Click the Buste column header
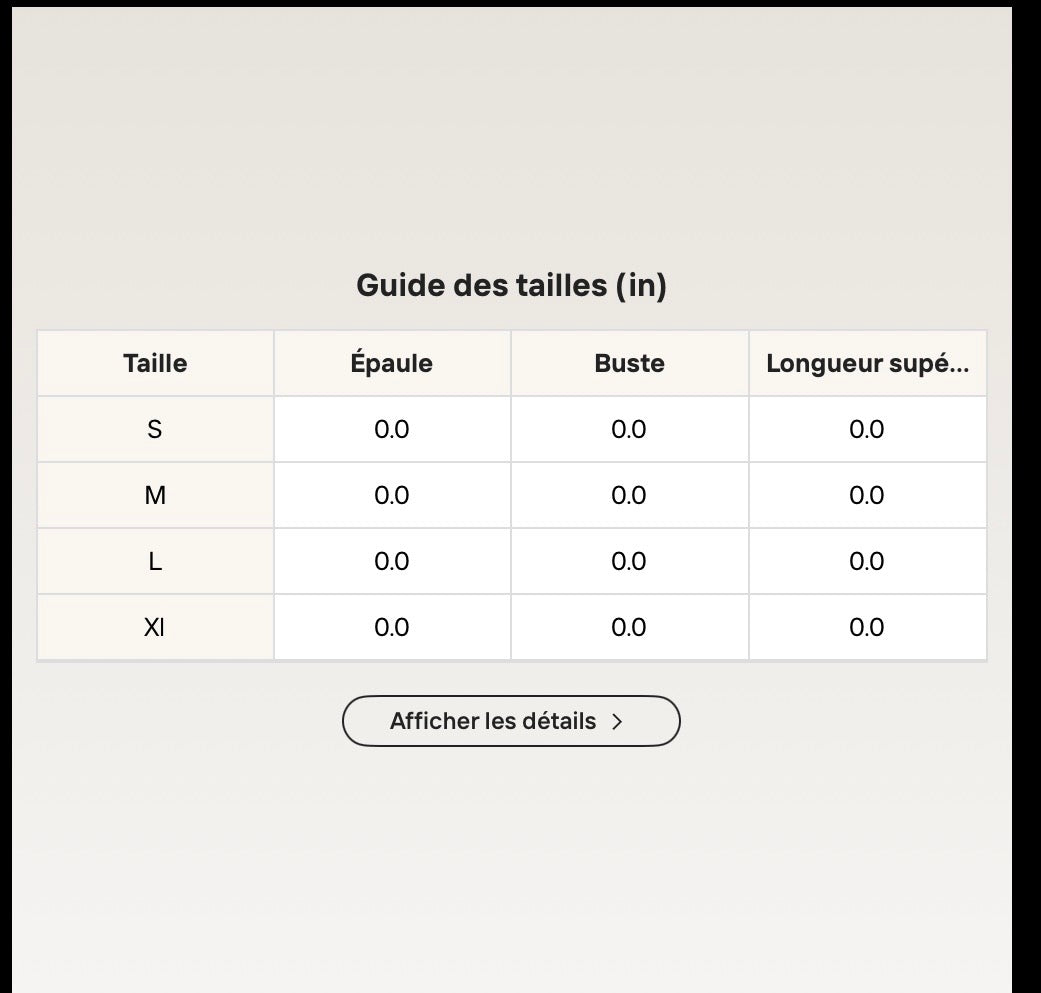This screenshot has width=1041, height=993. point(629,363)
